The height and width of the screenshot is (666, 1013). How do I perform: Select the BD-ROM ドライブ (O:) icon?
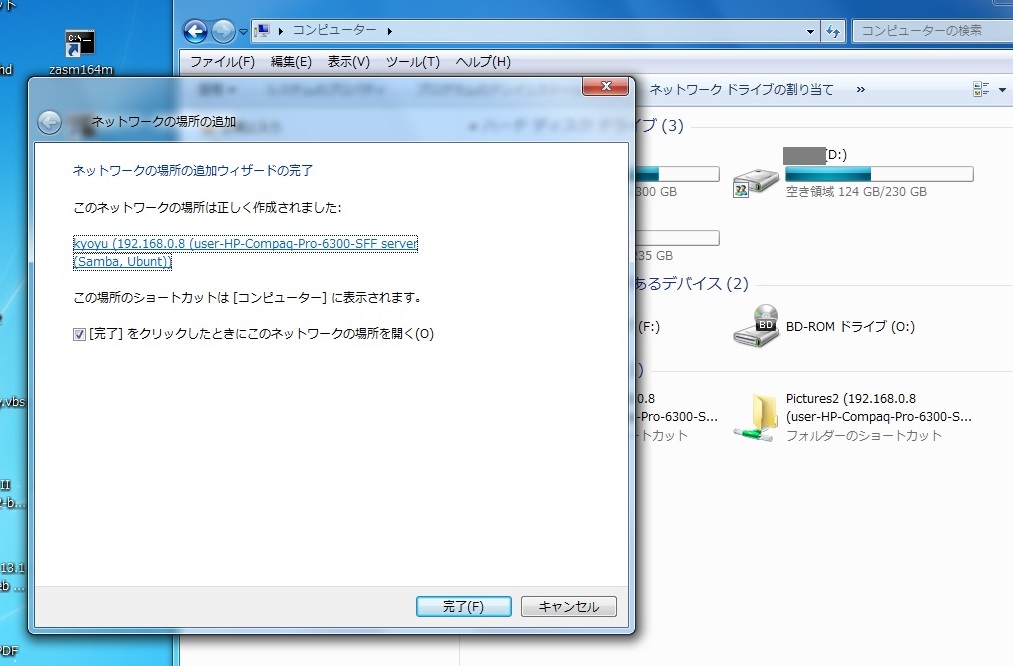(755, 326)
